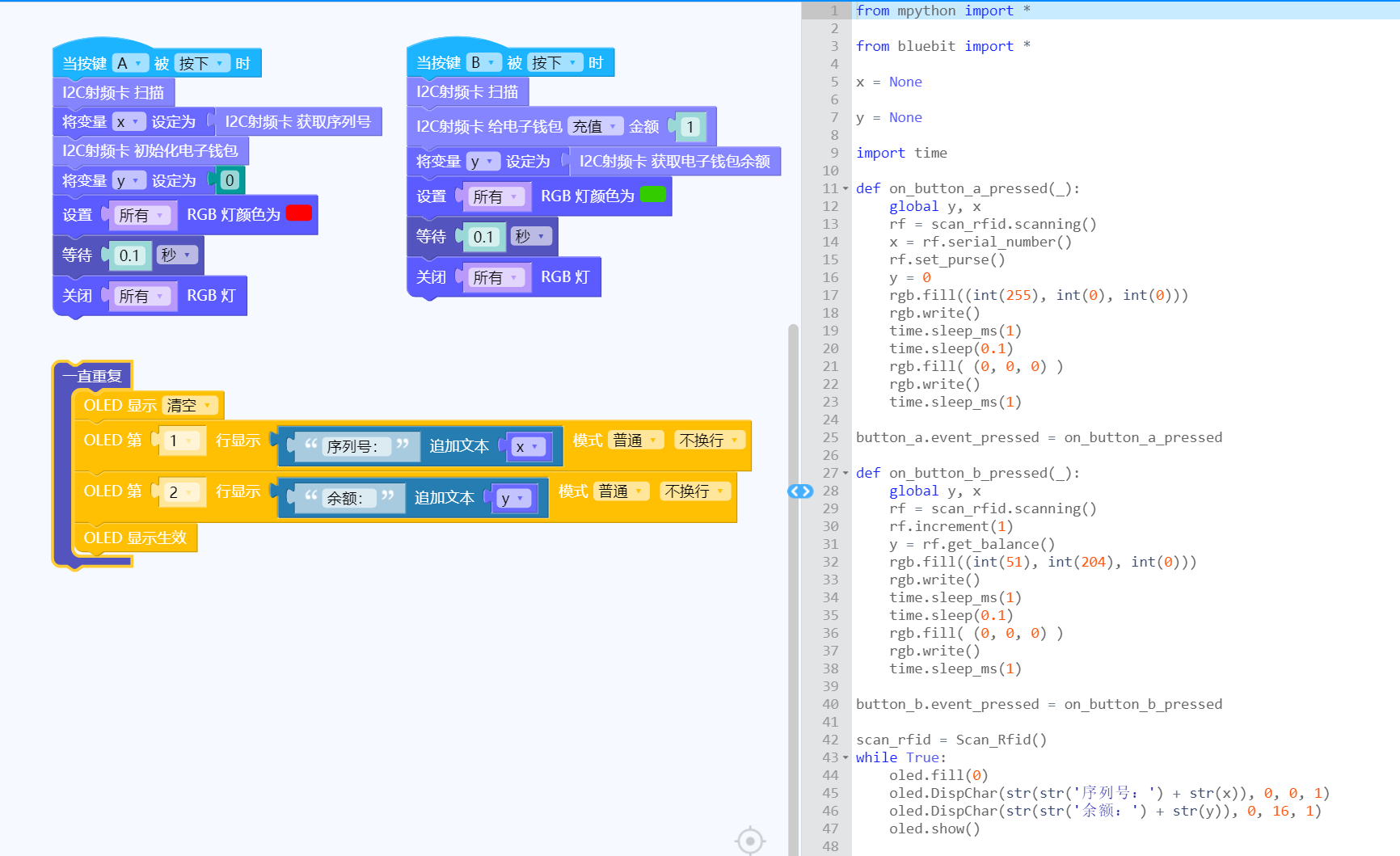The height and width of the screenshot is (856, 1400).
Task: Collapse the while True loop at line 43
Action: point(845,758)
